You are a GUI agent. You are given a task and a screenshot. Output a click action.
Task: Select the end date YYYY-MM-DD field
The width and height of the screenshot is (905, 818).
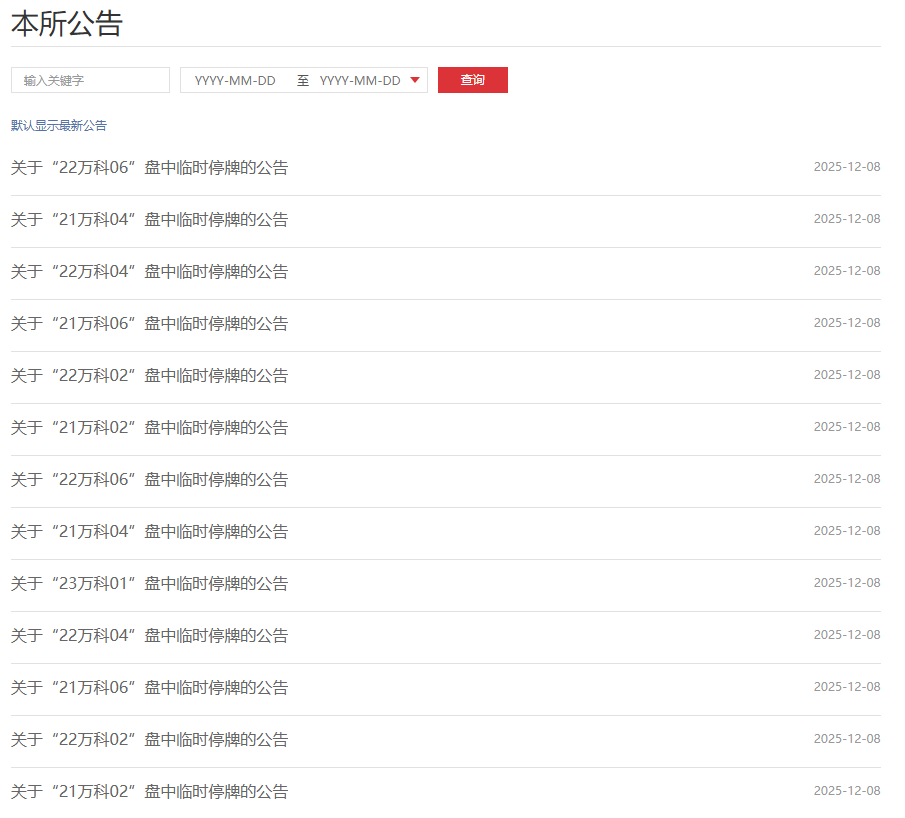point(359,81)
